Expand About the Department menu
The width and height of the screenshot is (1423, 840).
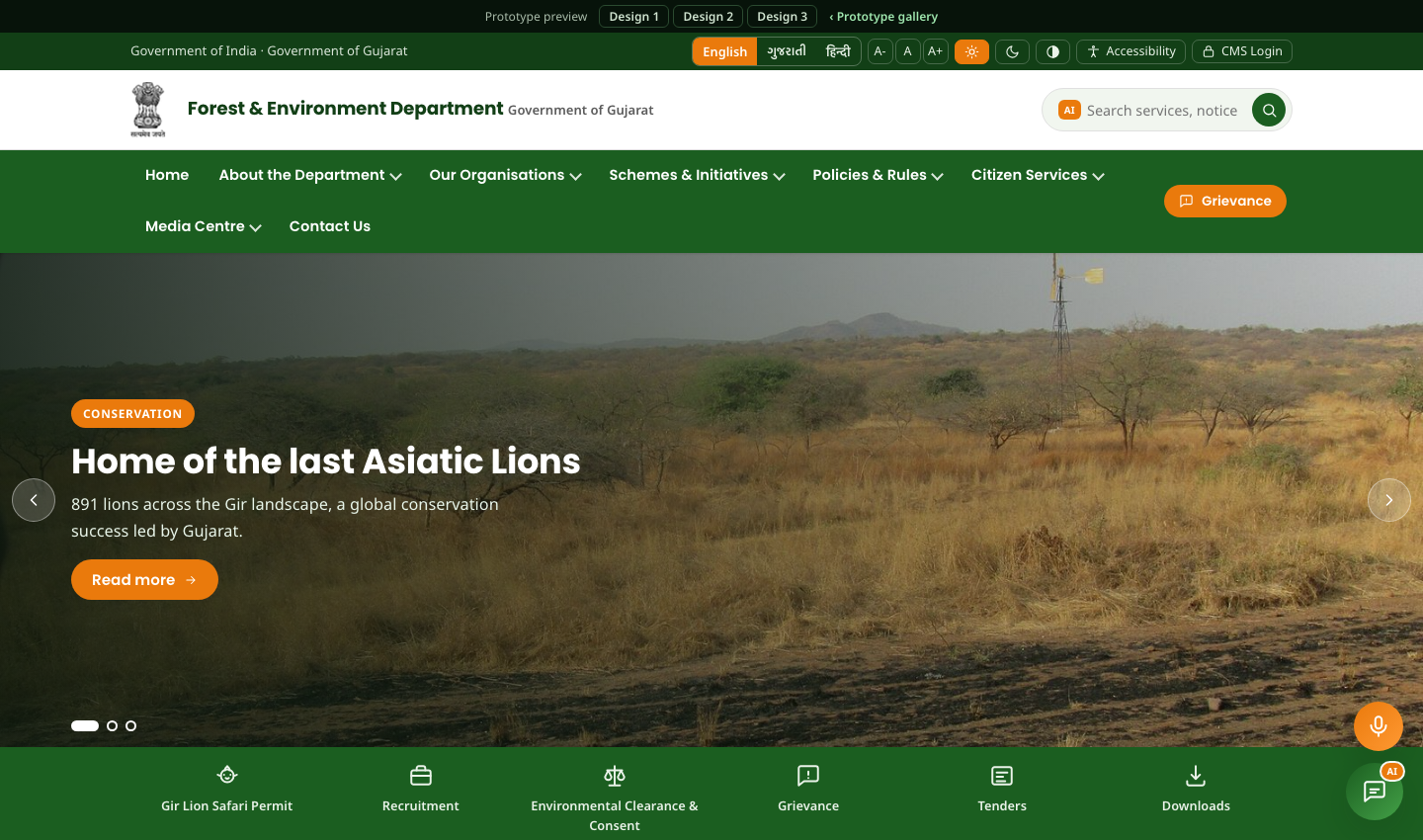310,175
